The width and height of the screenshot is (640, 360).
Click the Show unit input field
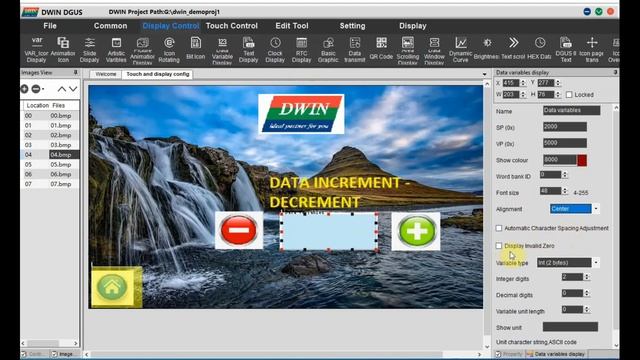(570, 327)
